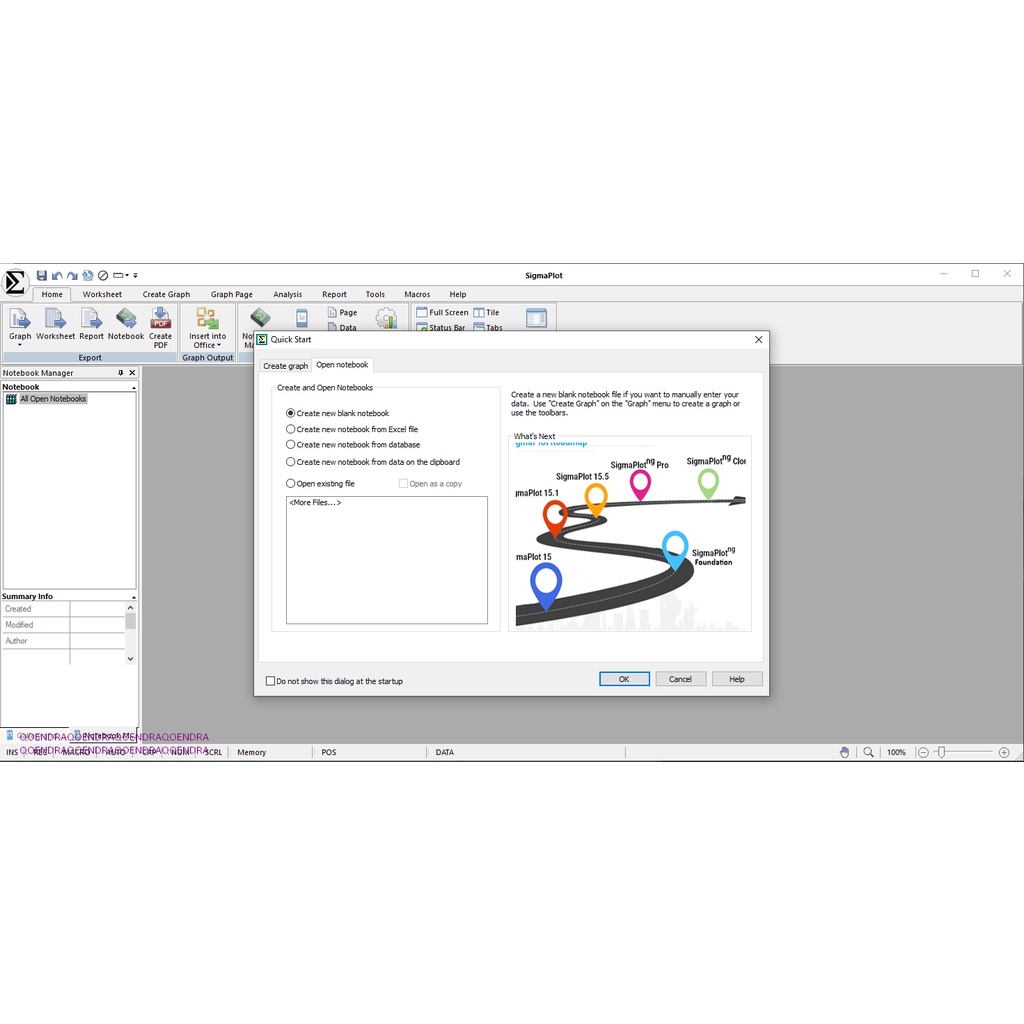Screen dimensions: 1024x1024
Task: Click the zoom slider handle in status bar
Action: [941, 752]
